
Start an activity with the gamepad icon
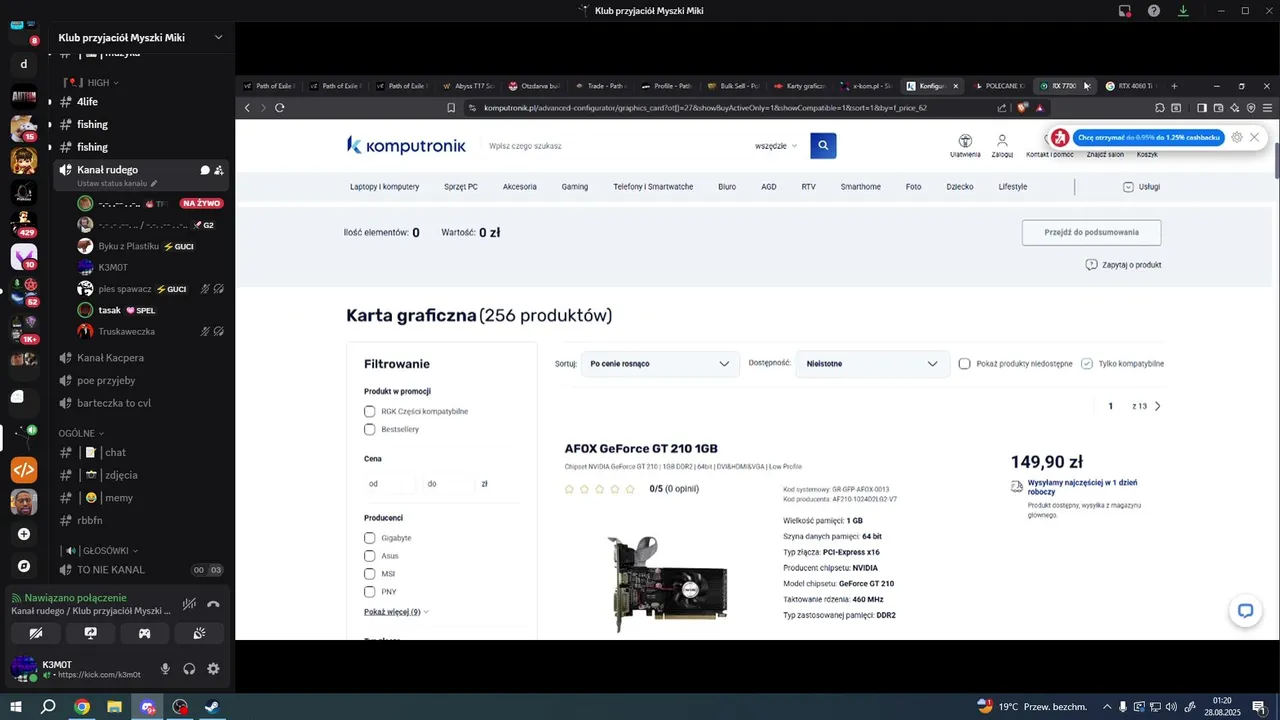click(x=144, y=633)
